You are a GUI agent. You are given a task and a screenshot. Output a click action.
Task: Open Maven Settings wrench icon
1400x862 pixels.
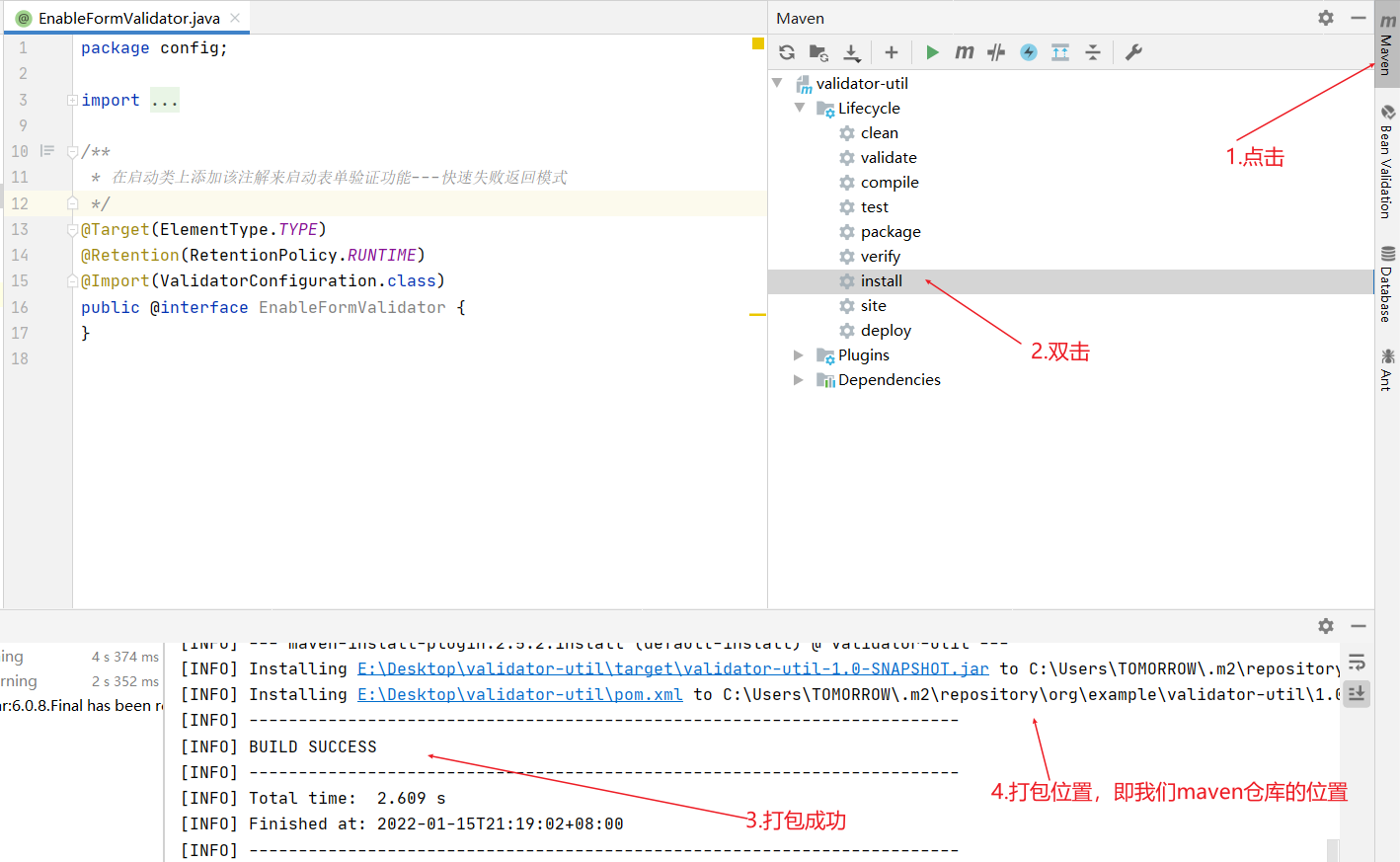pyautogui.click(x=1133, y=52)
